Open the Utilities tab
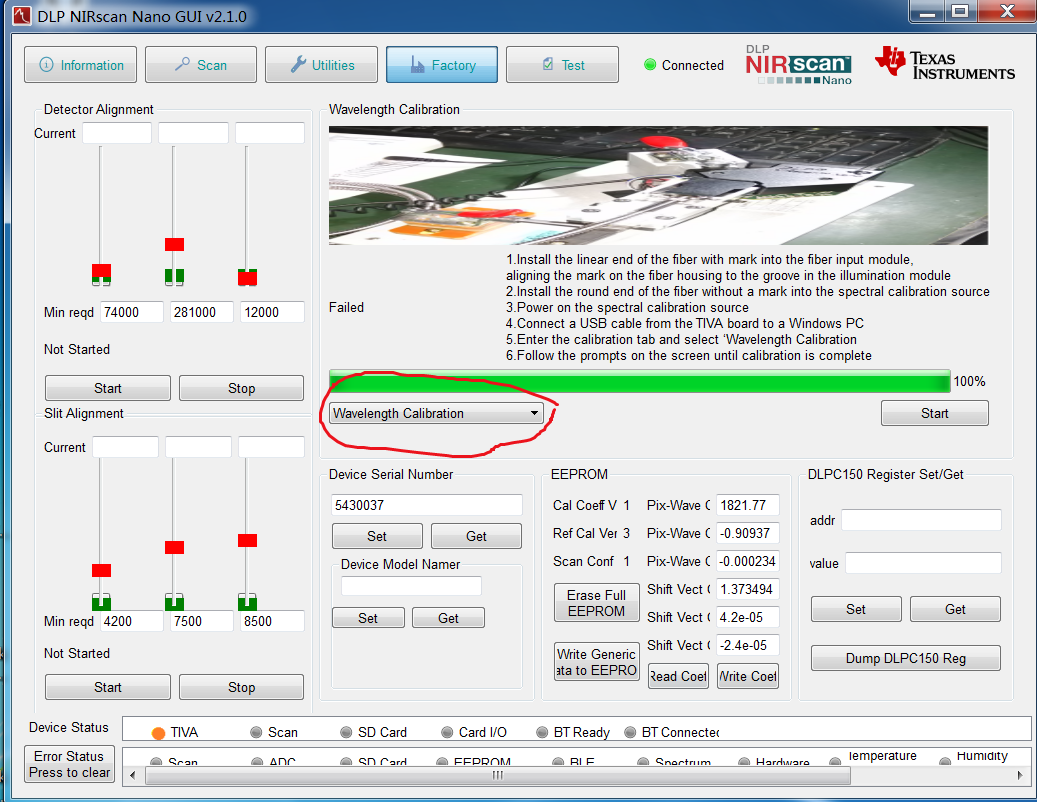Viewport: 1037px width, 802px height. (x=321, y=65)
